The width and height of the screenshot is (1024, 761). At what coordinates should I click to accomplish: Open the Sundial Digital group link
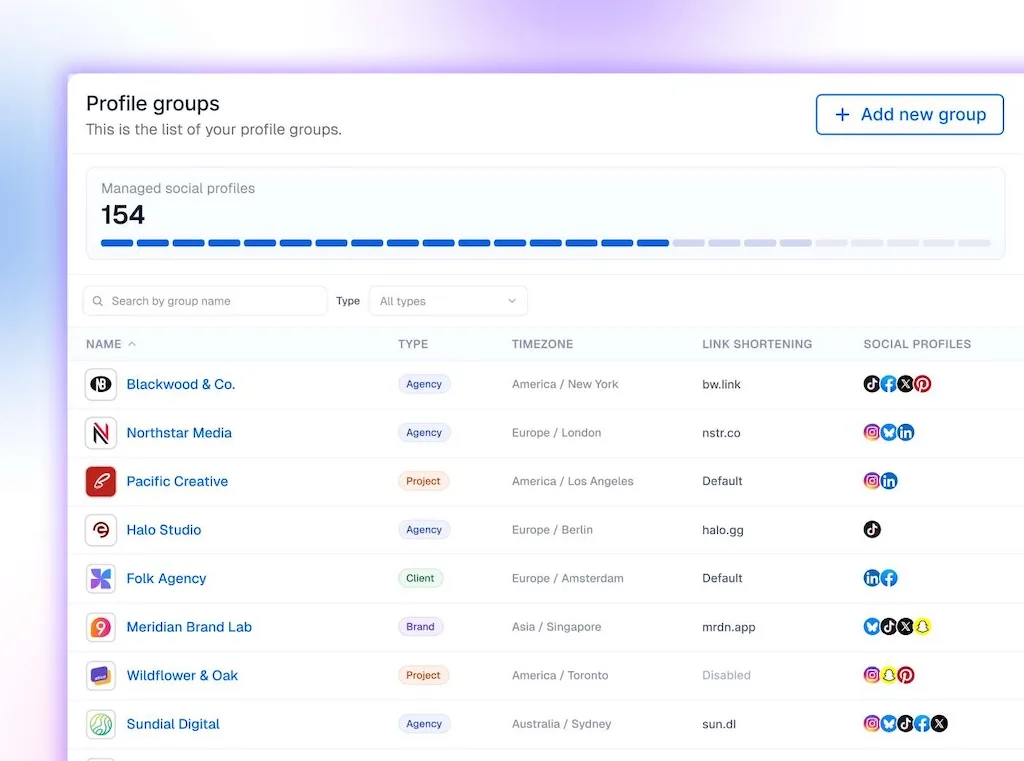173,724
